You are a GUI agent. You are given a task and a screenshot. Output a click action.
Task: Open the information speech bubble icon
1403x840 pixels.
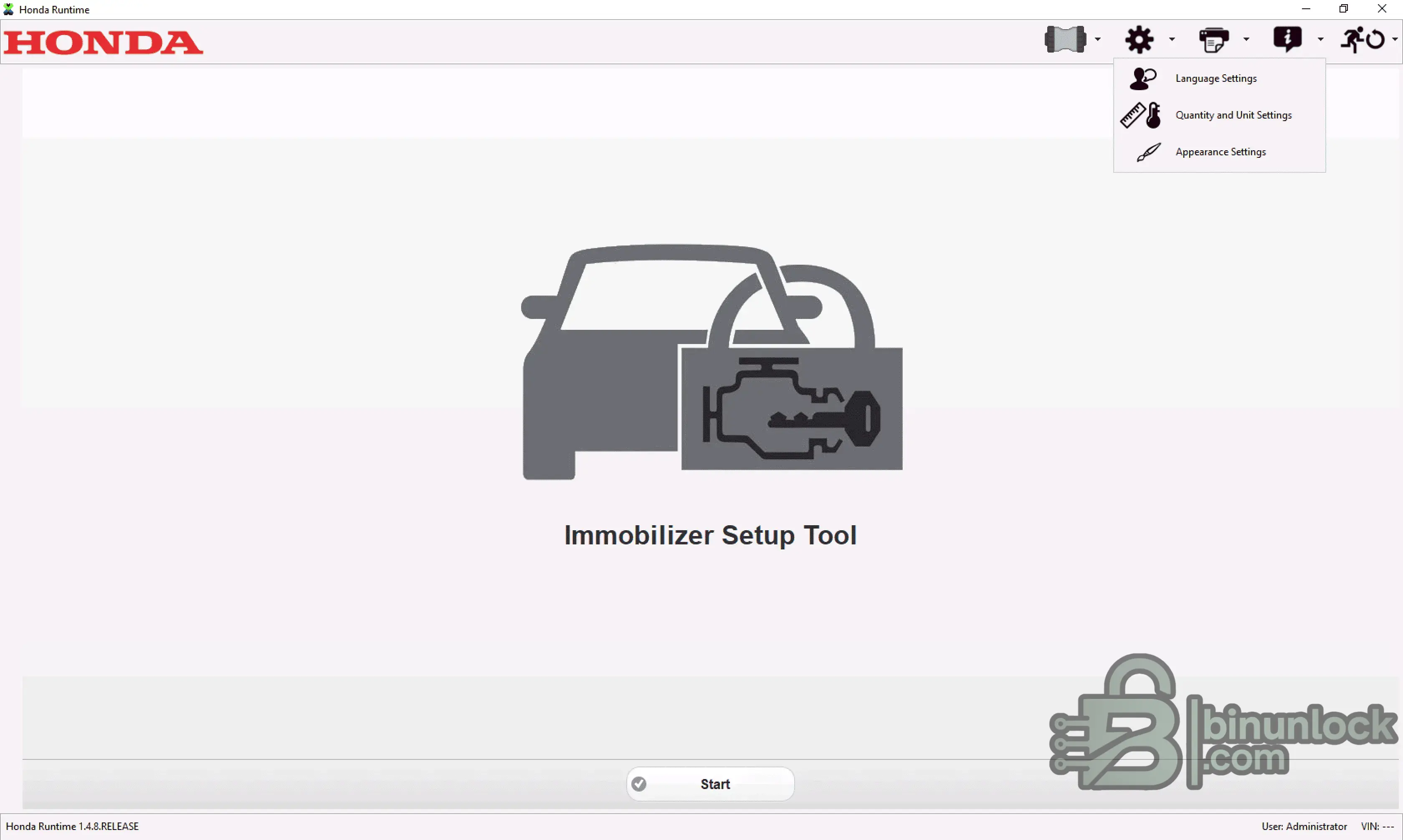(x=1288, y=39)
